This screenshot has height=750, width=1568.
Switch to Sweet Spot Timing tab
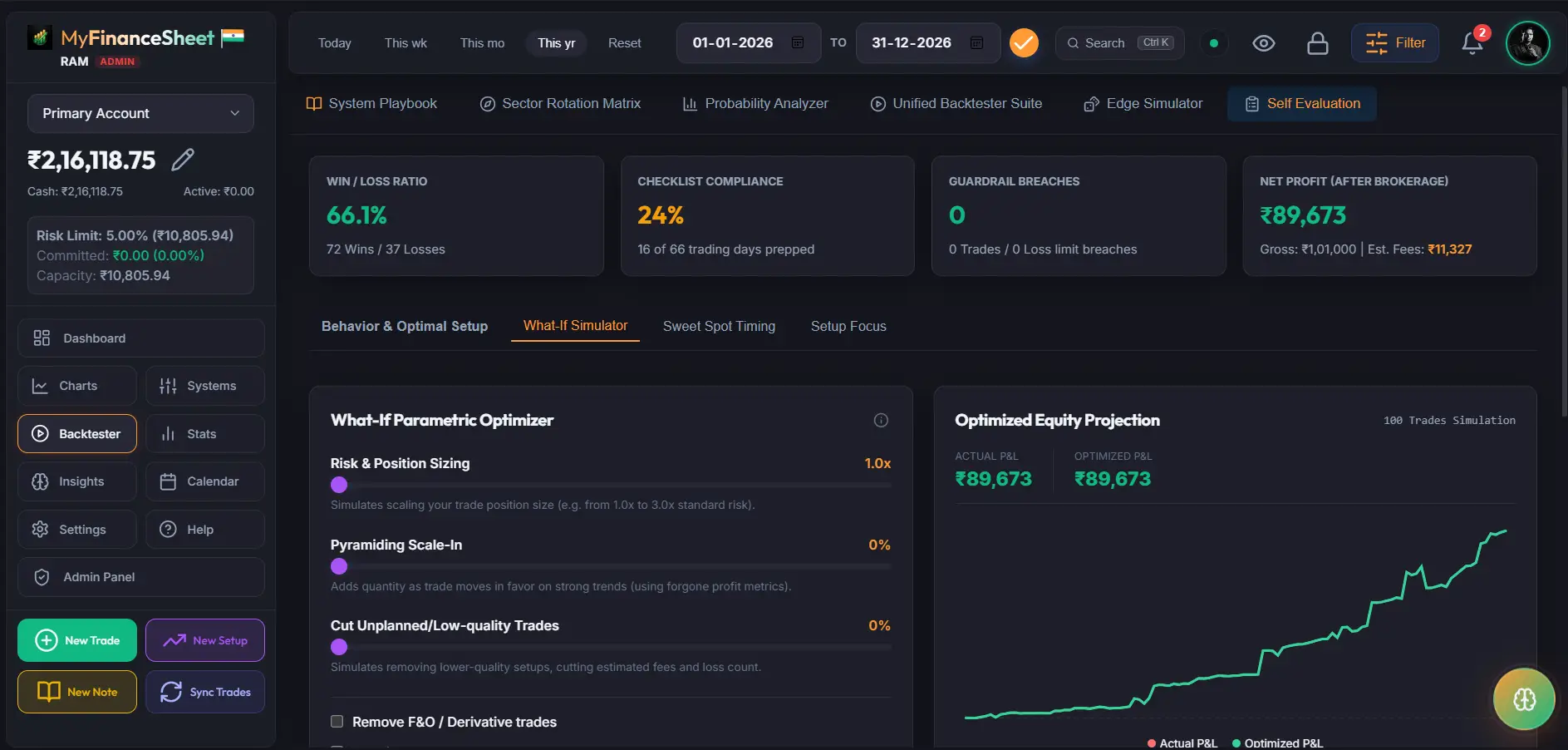tap(719, 327)
